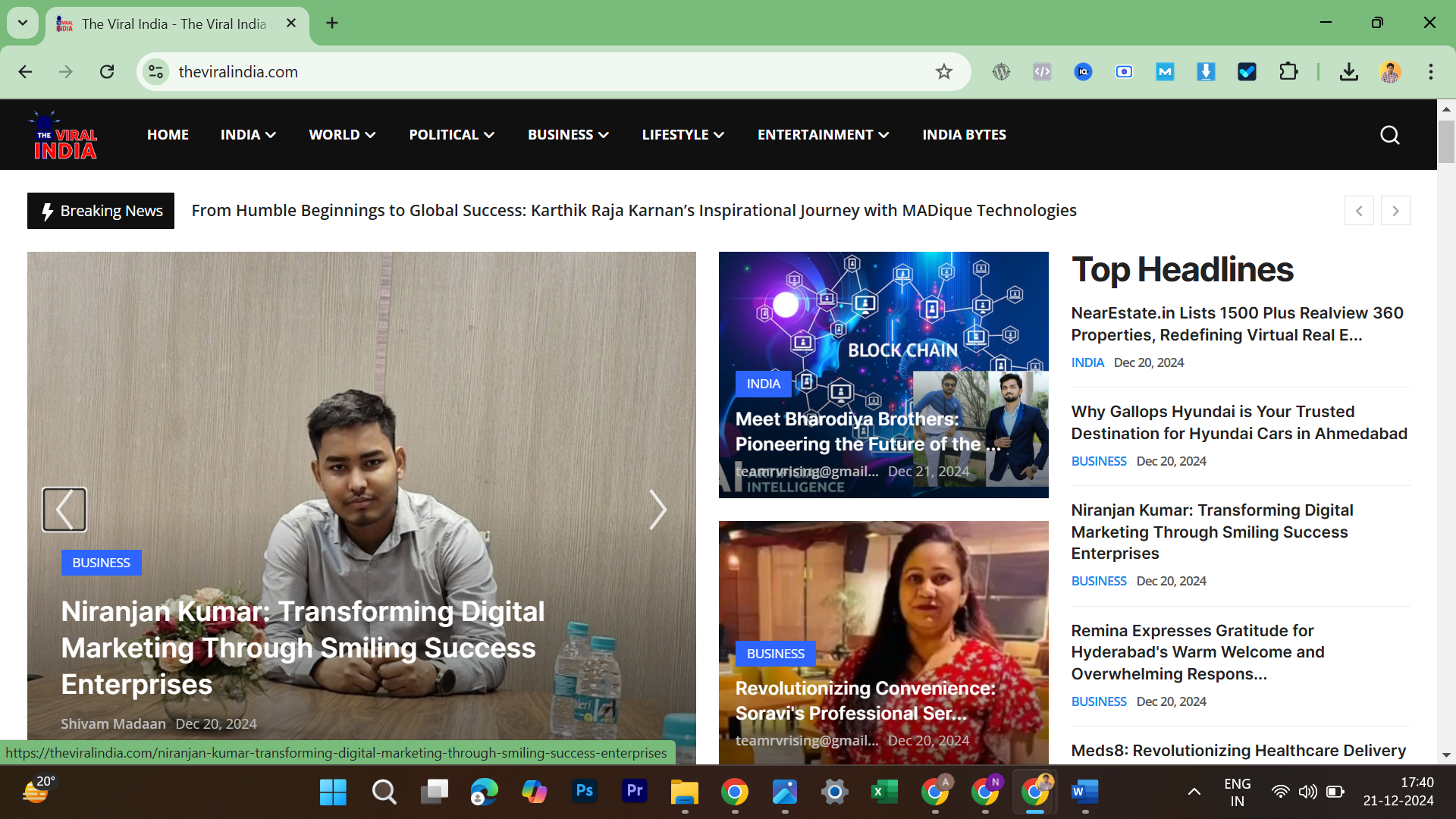This screenshot has width=1456, height=819.
Task: Open the code brackets extension icon
Action: pyautogui.click(x=1042, y=72)
